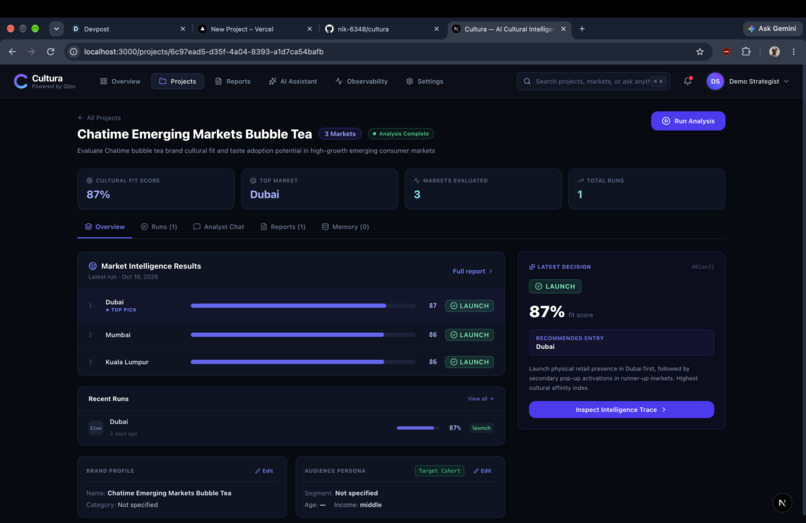Screen dimensions: 806x523
Task: Bookmark this page with the star icon
Action: (x=700, y=51)
